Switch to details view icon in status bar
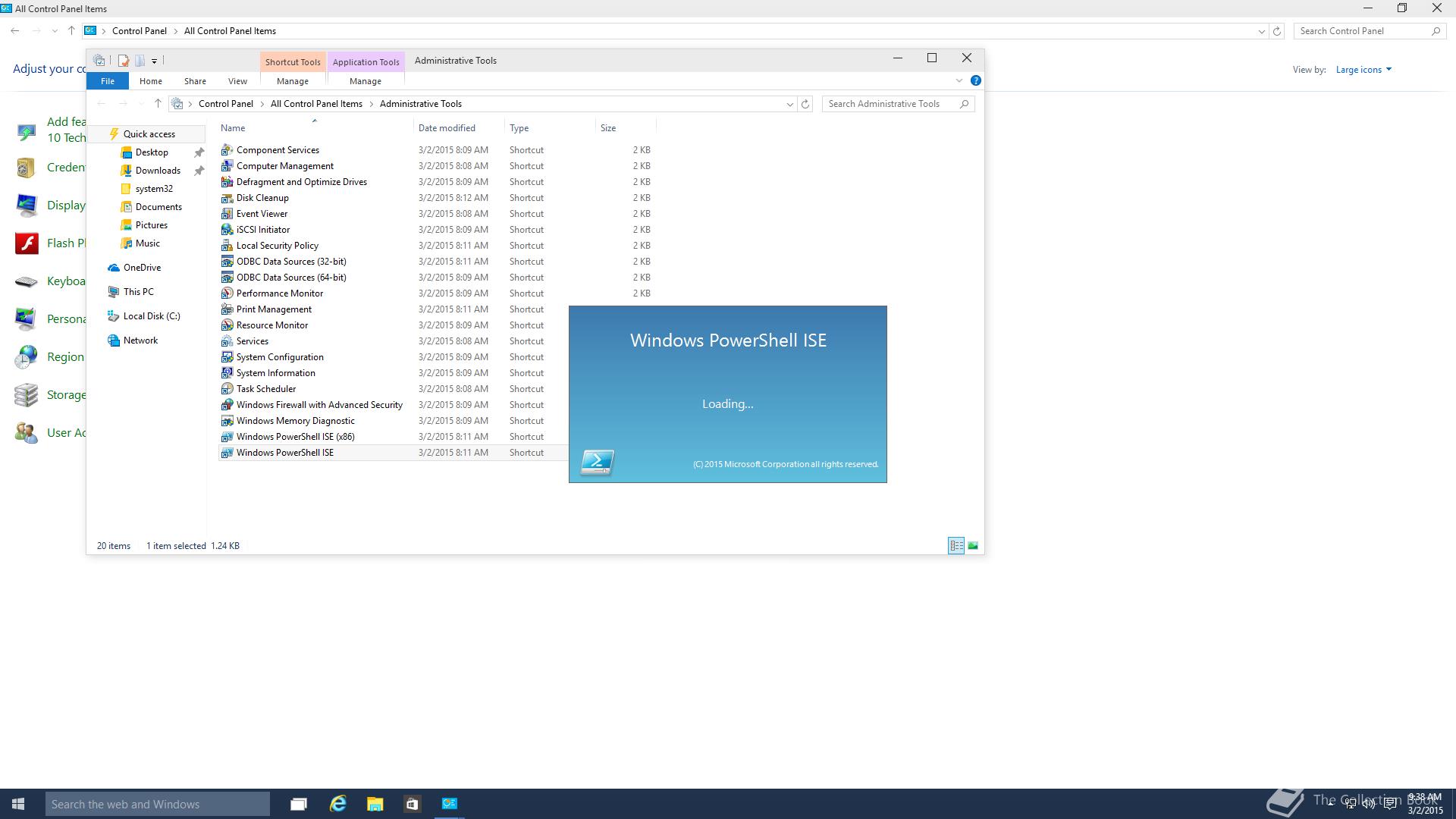1456x819 pixels. coord(956,546)
